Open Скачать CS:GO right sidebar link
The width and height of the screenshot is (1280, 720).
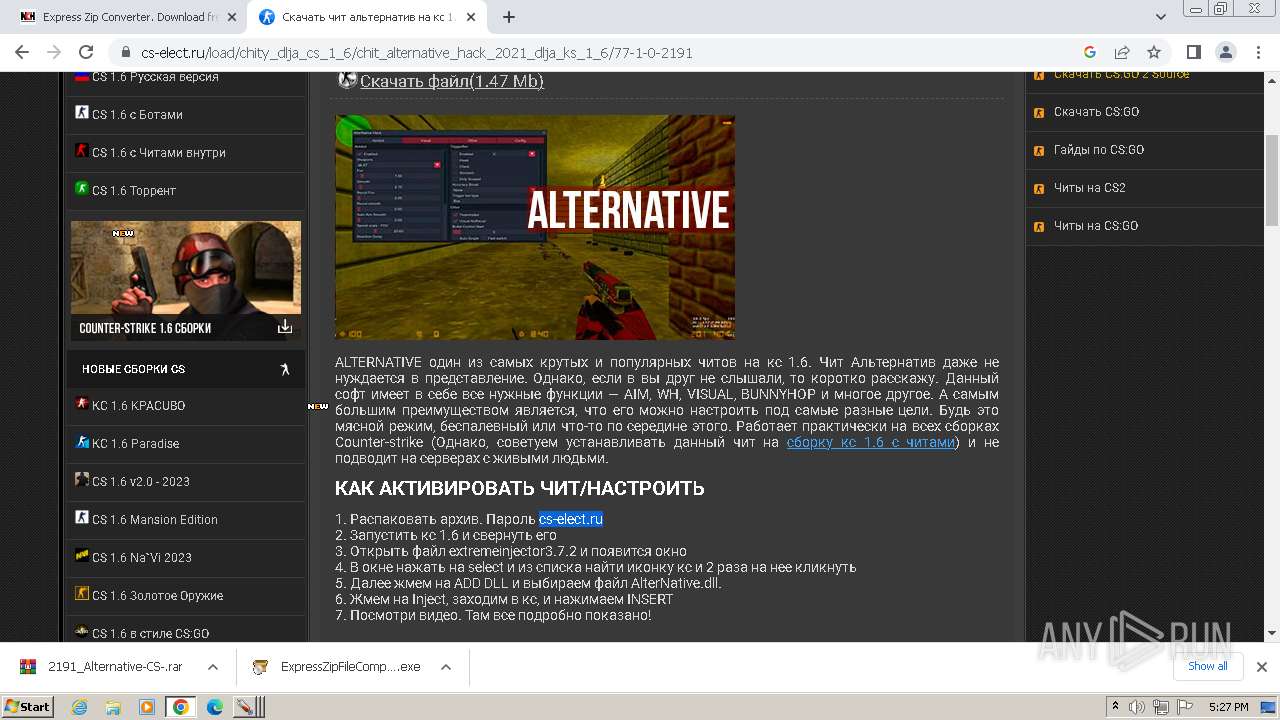coord(1096,112)
